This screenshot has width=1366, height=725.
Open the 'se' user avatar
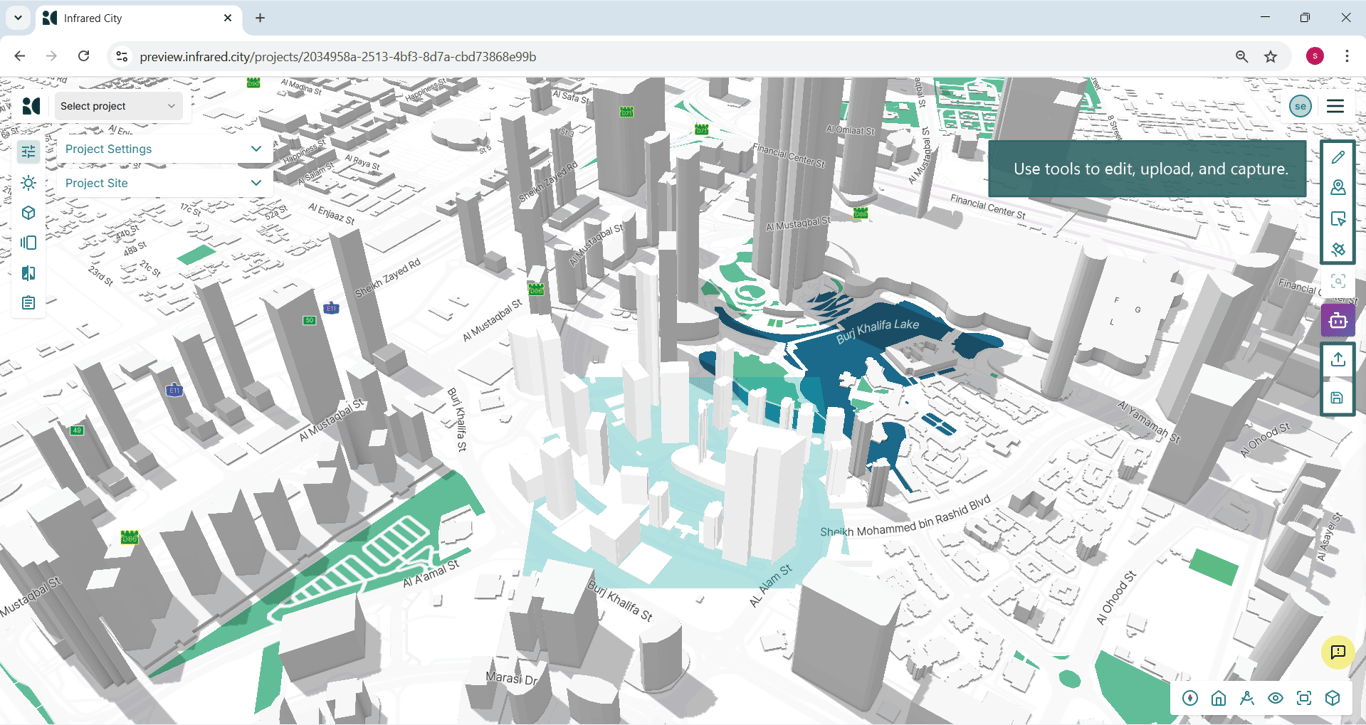pos(1300,106)
